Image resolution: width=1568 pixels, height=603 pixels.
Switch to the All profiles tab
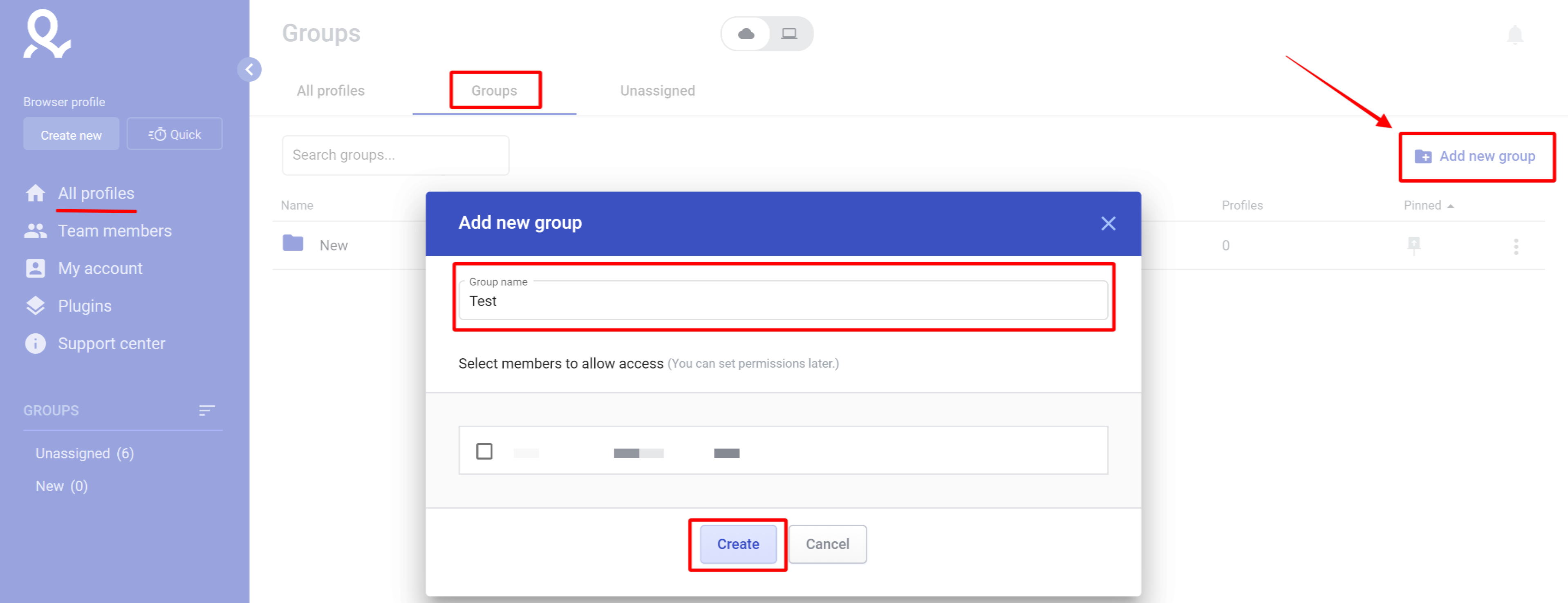coord(331,91)
